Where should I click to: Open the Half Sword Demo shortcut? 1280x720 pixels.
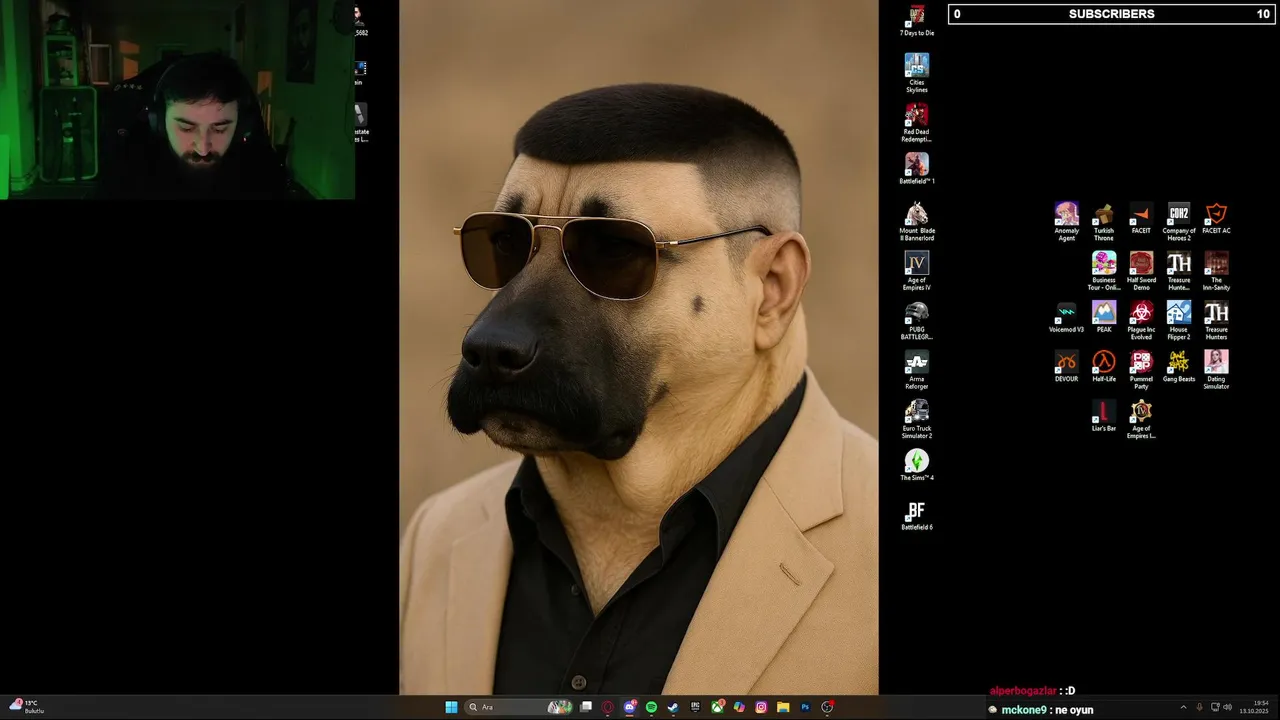click(x=1141, y=270)
